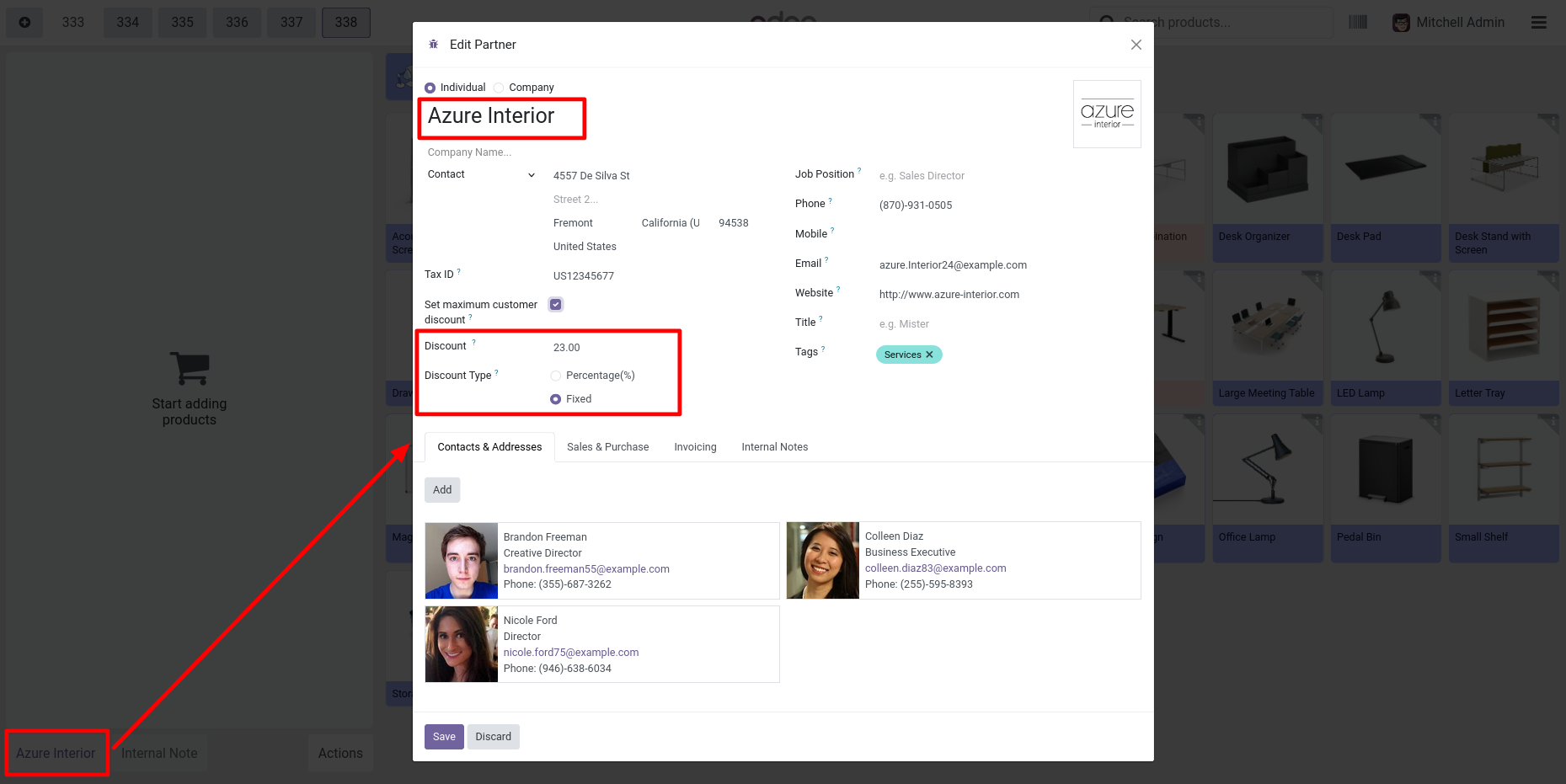Open the barcode scanner icon
1566x784 pixels.
[1358, 22]
